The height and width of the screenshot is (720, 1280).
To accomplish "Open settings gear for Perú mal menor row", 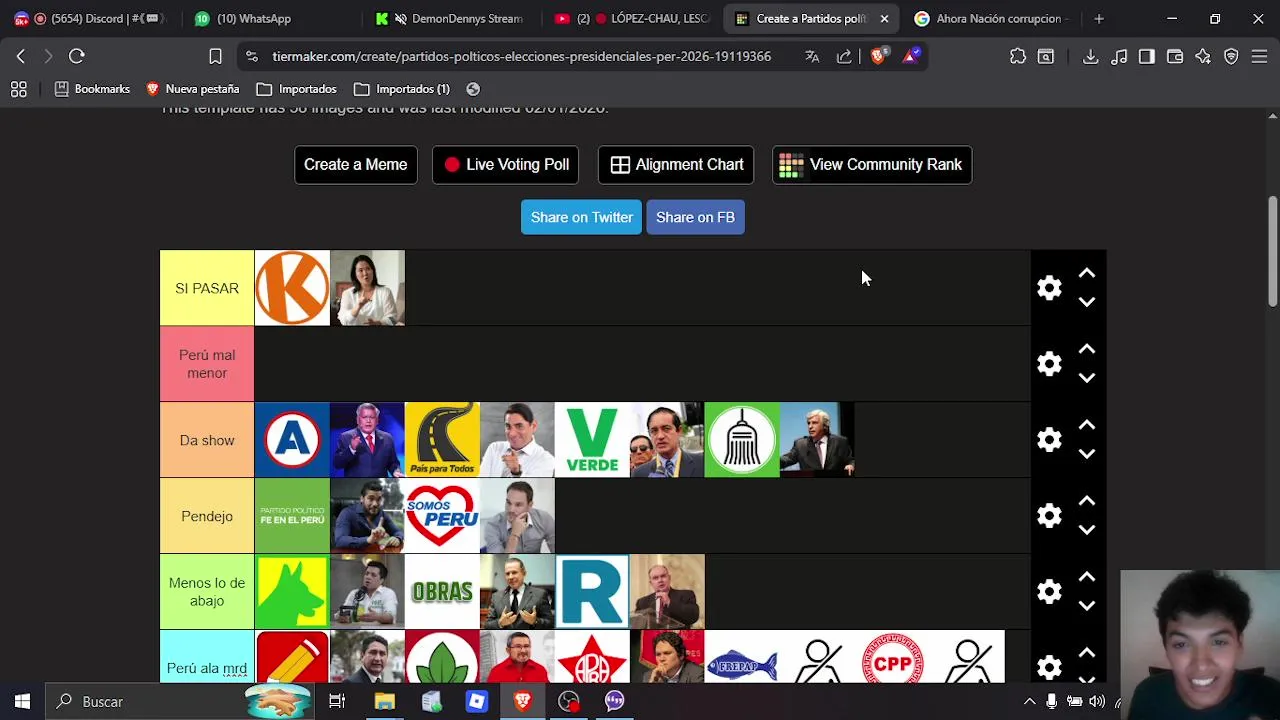I will coord(1049,364).
